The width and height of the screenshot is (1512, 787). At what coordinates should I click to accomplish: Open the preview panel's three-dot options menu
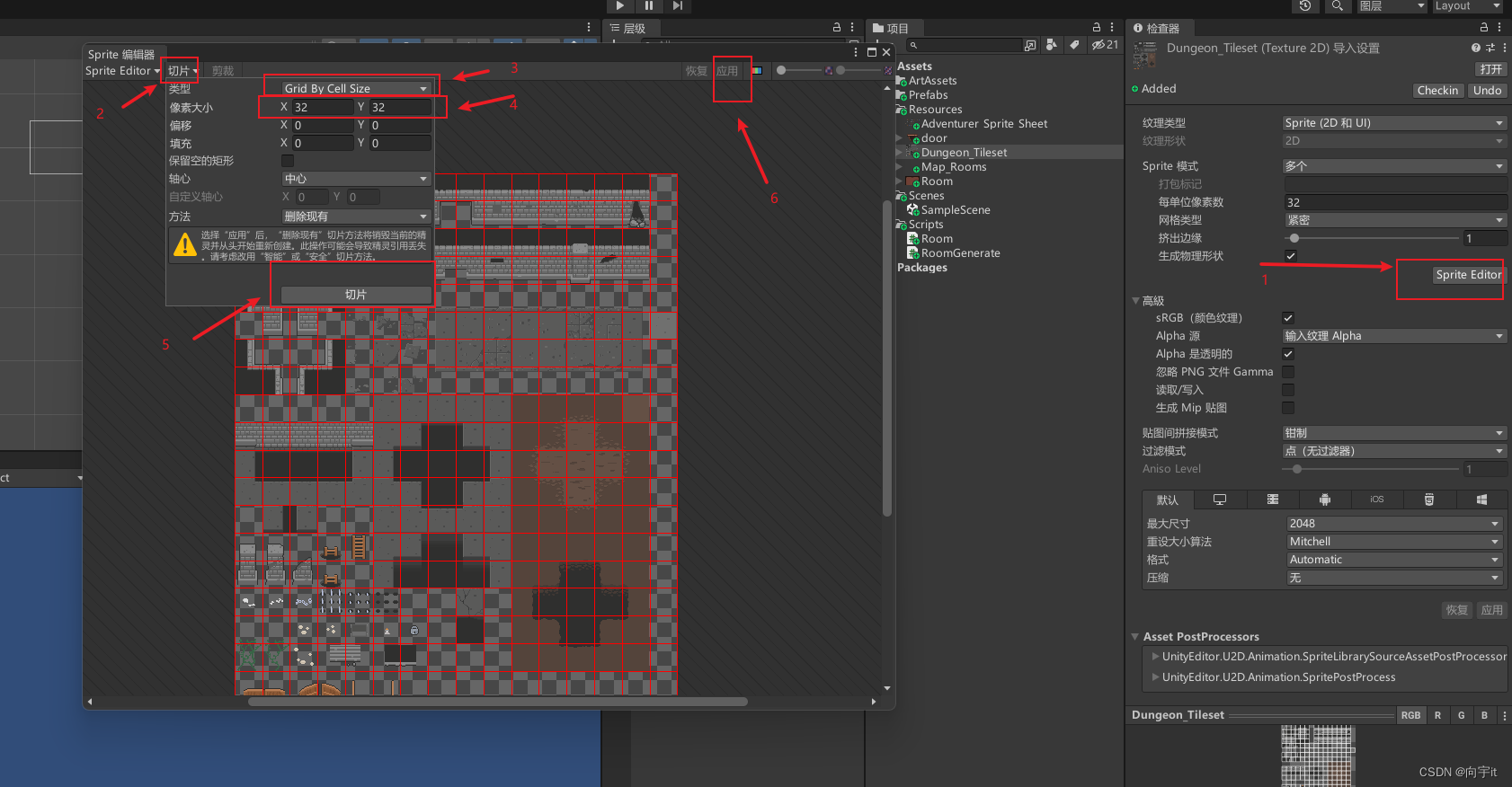click(x=1504, y=715)
